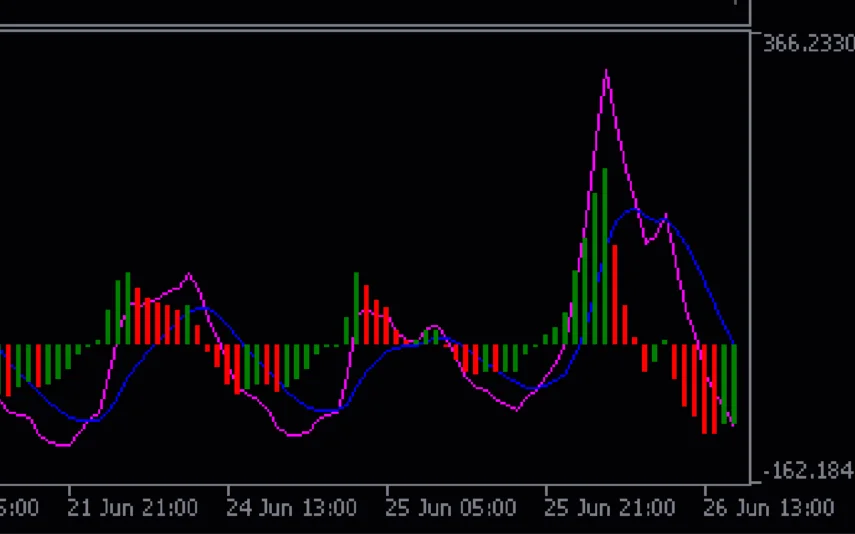
Task: Click the 25 Jun 21:00 time label
Action: (x=609, y=508)
